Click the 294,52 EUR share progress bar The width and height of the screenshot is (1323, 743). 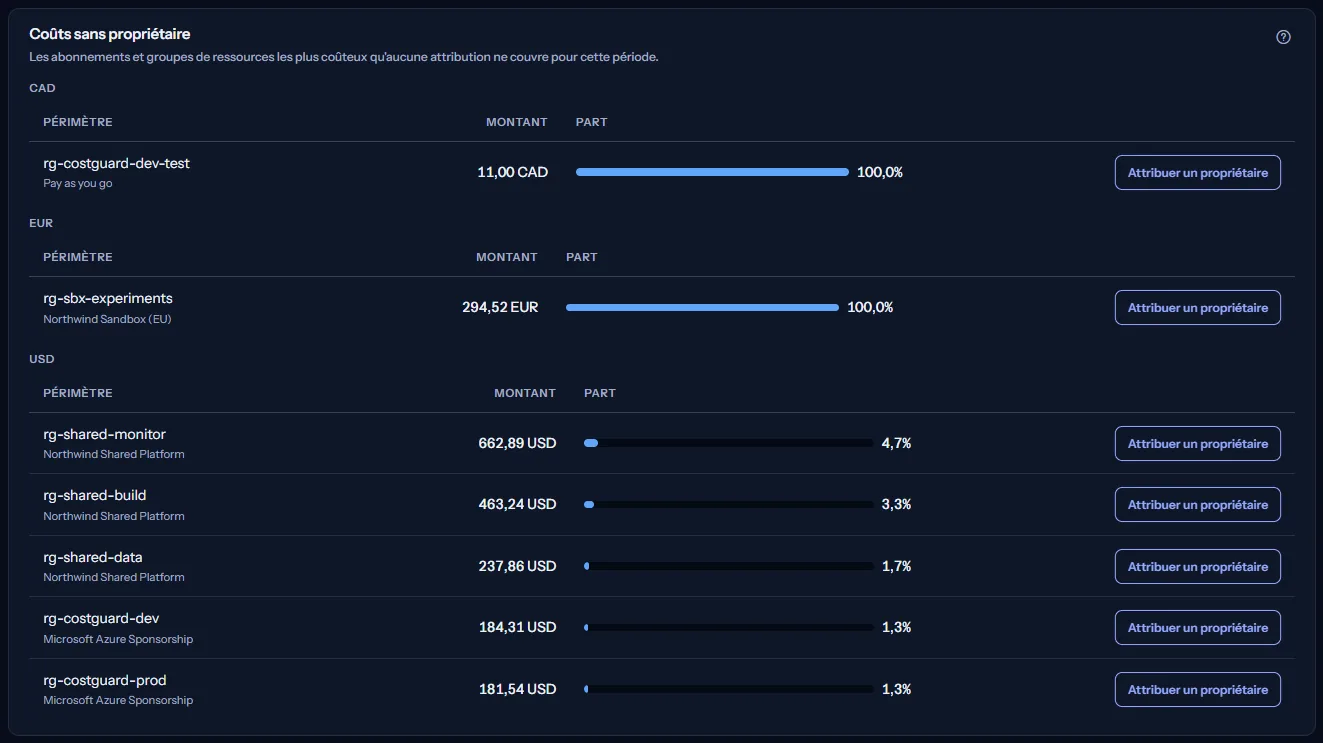702,307
